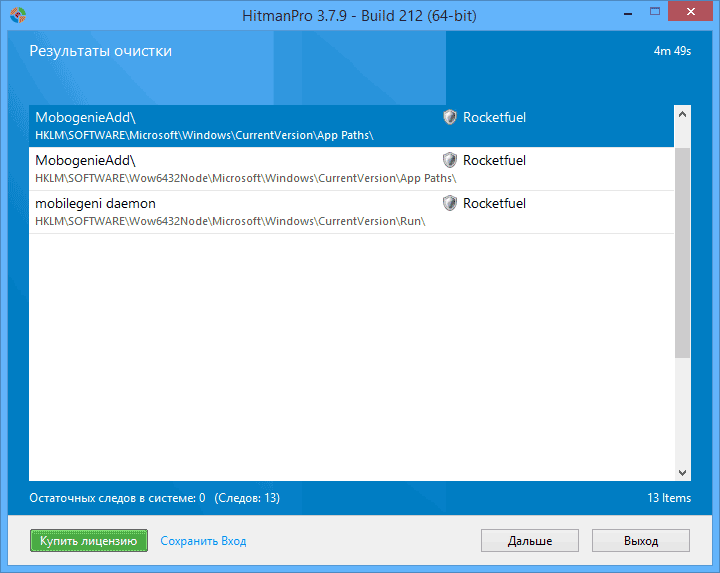Image resolution: width=720 pixels, height=573 pixels.
Task: Click the shield icon in the selected MobogenieAdd App Paths row
Action: click(450, 117)
